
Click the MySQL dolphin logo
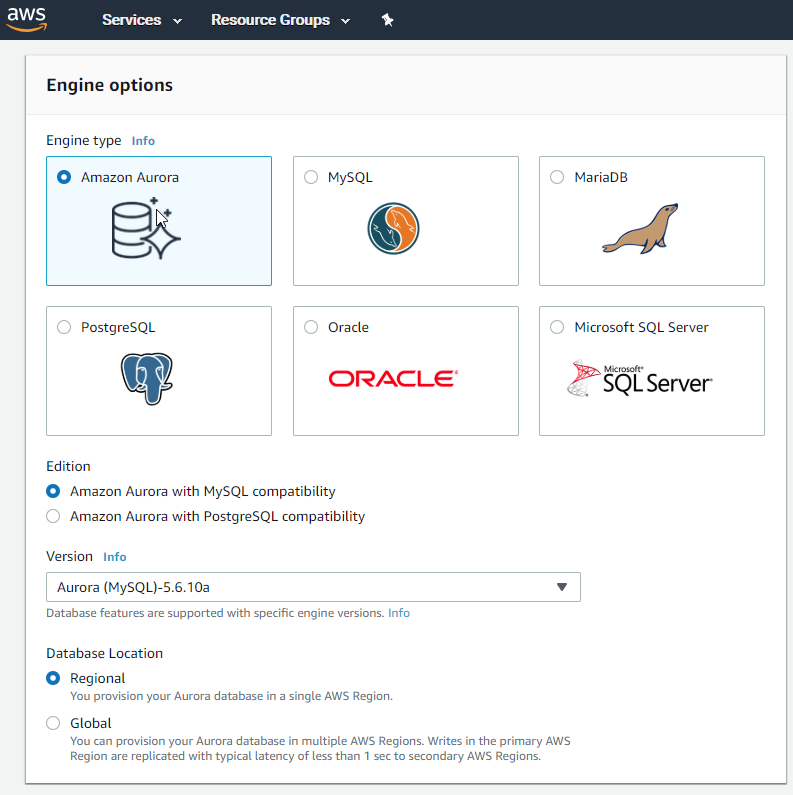pos(393,228)
